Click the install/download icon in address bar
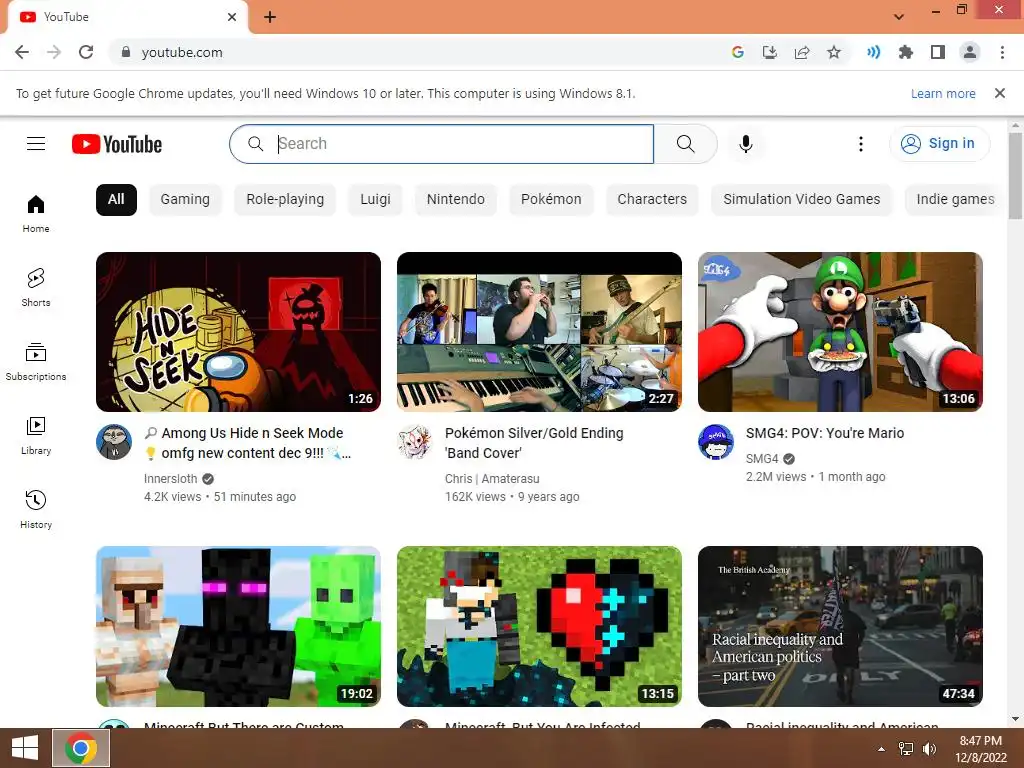Image resolution: width=1024 pixels, height=768 pixels. [770, 52]
